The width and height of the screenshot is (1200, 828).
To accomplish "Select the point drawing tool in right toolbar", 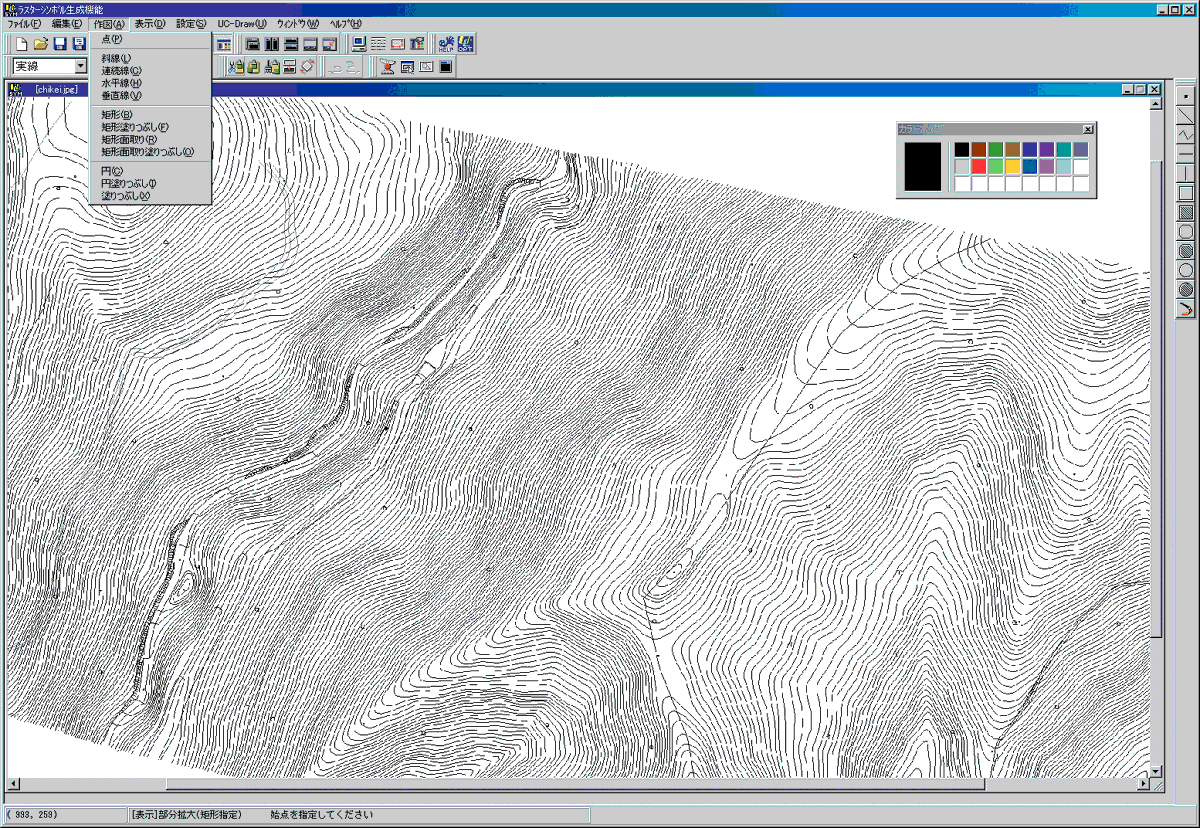I will point(1186,96).
